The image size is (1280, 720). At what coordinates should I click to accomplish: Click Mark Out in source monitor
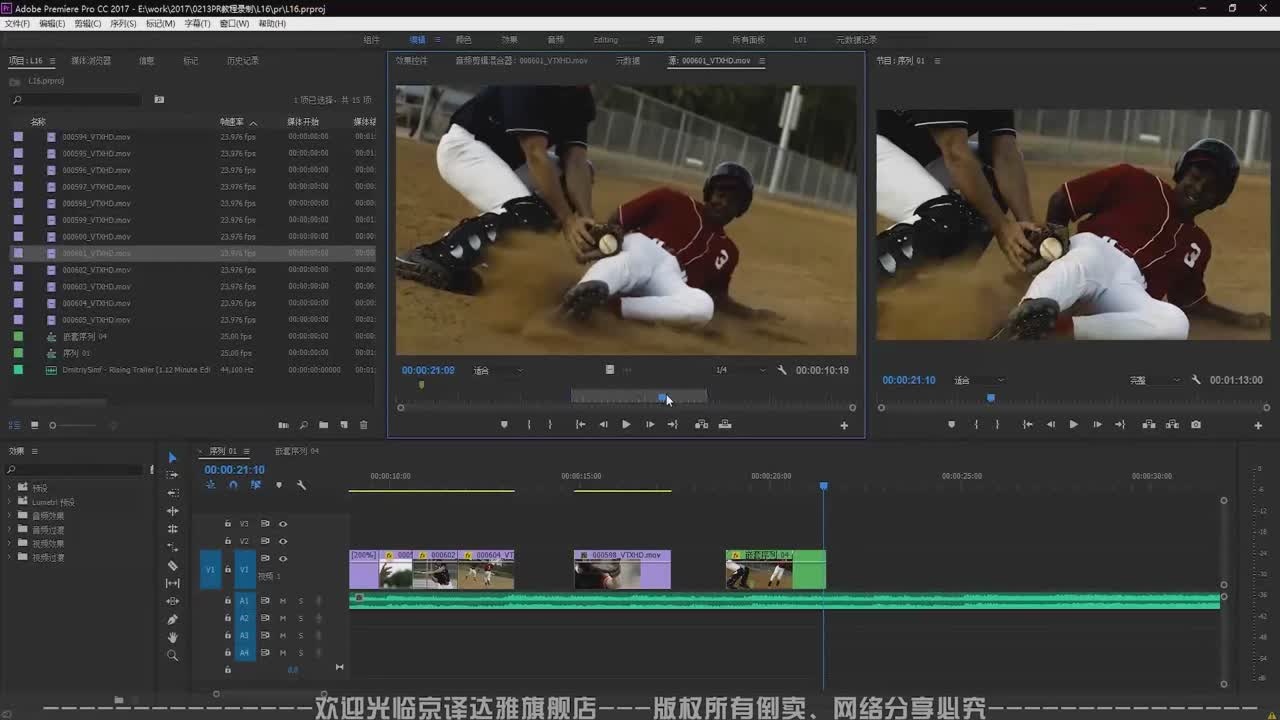click(550, 424)
